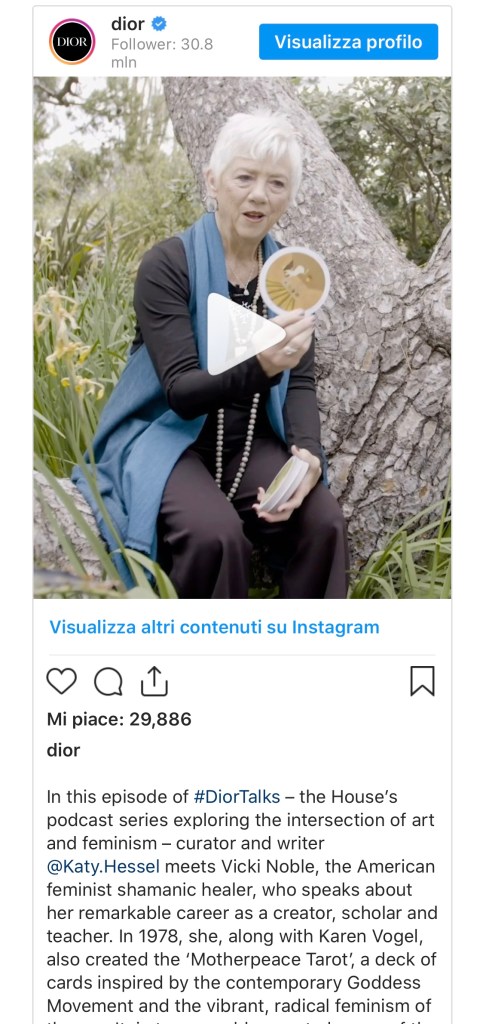This screenshot has width=495, height=1024.
Task: Tap the Follower: 30.8 mln text
Action: pyautogui.click(x=162, y=54)
